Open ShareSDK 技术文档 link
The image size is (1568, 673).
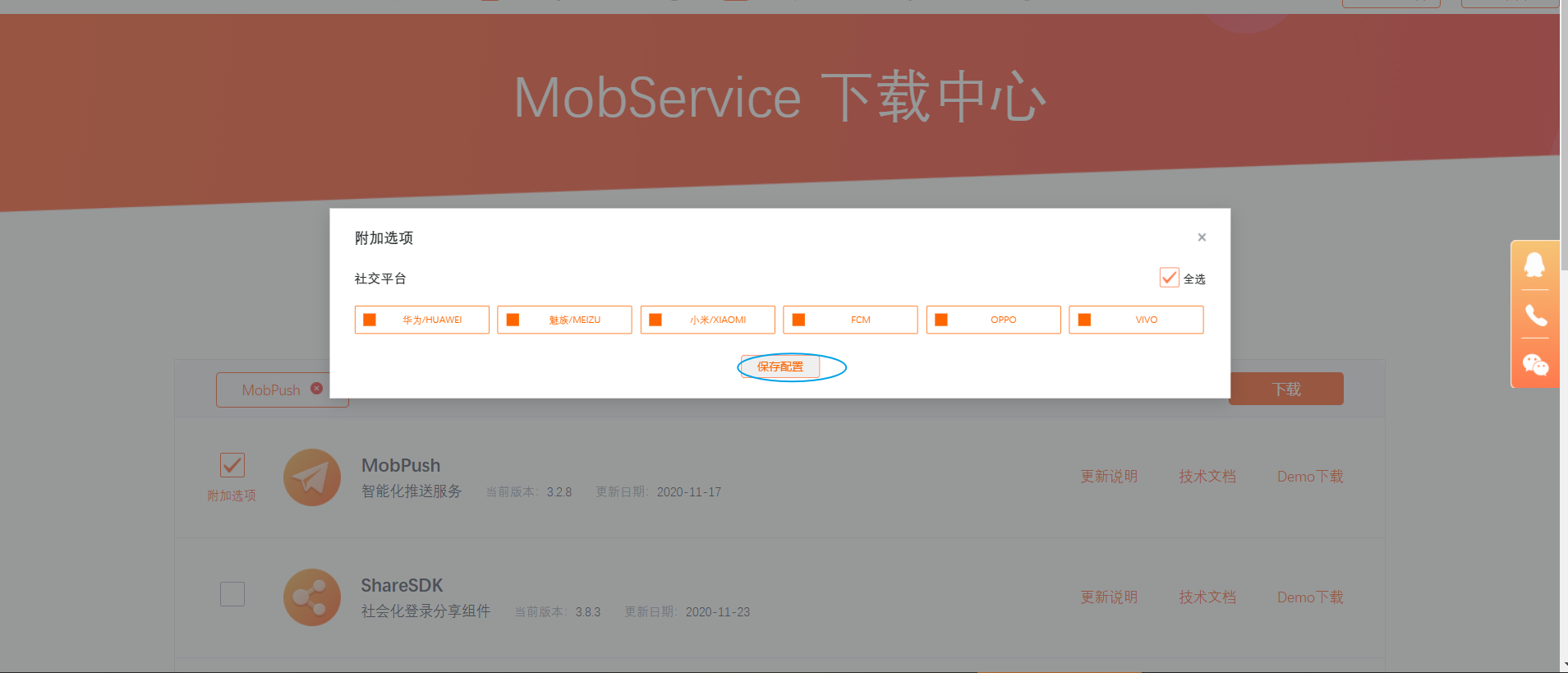pyautogui.click(x=1207, y=597)
